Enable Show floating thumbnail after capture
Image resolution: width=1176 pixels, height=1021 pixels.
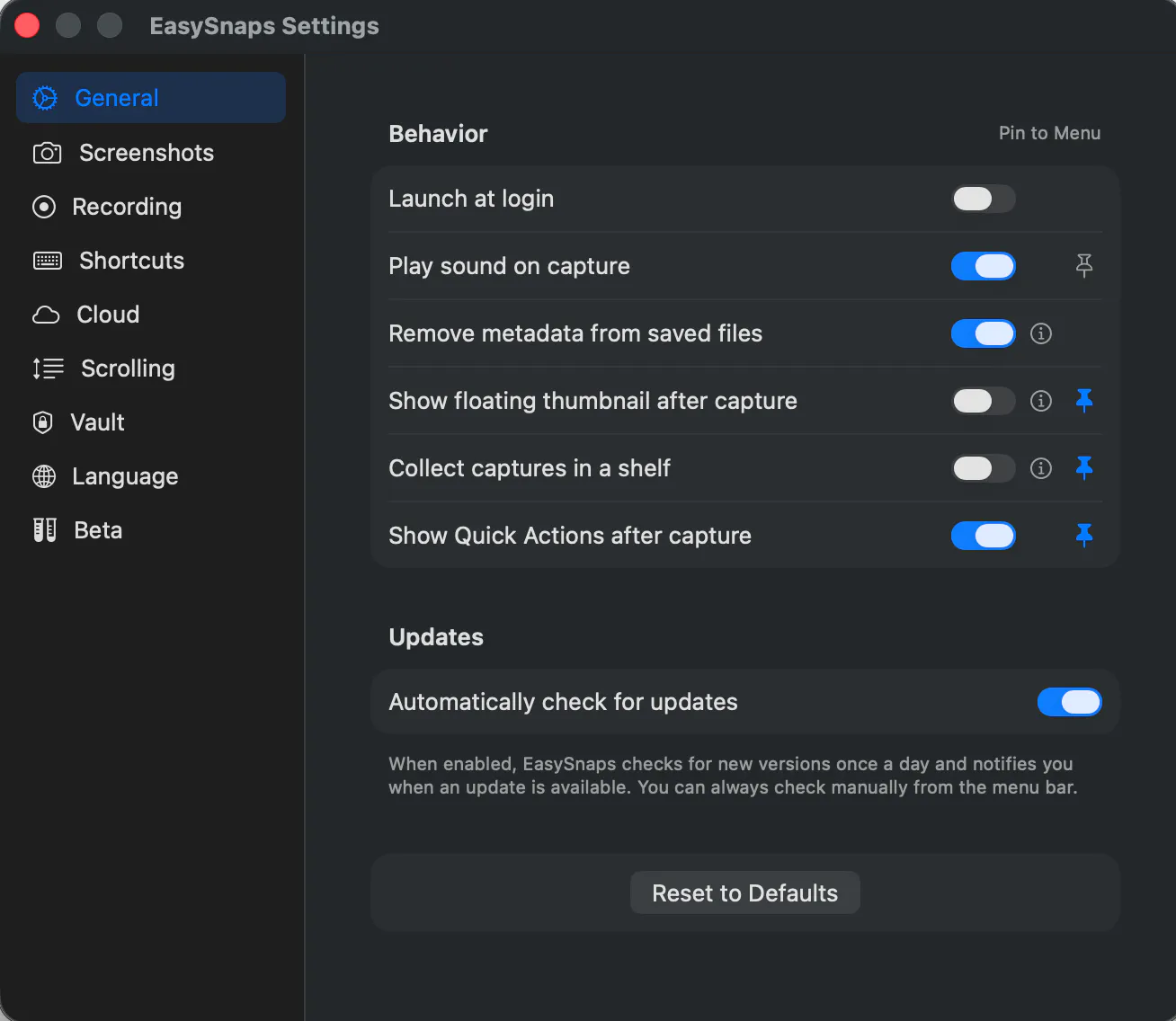tap(984, 401)
